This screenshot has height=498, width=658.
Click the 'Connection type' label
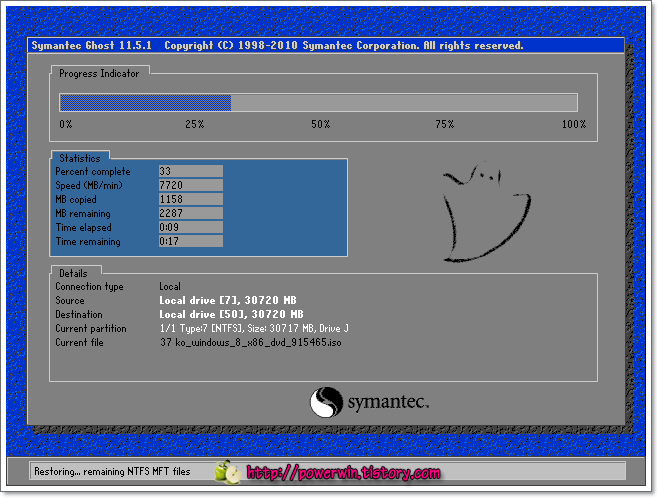point(89,287)
